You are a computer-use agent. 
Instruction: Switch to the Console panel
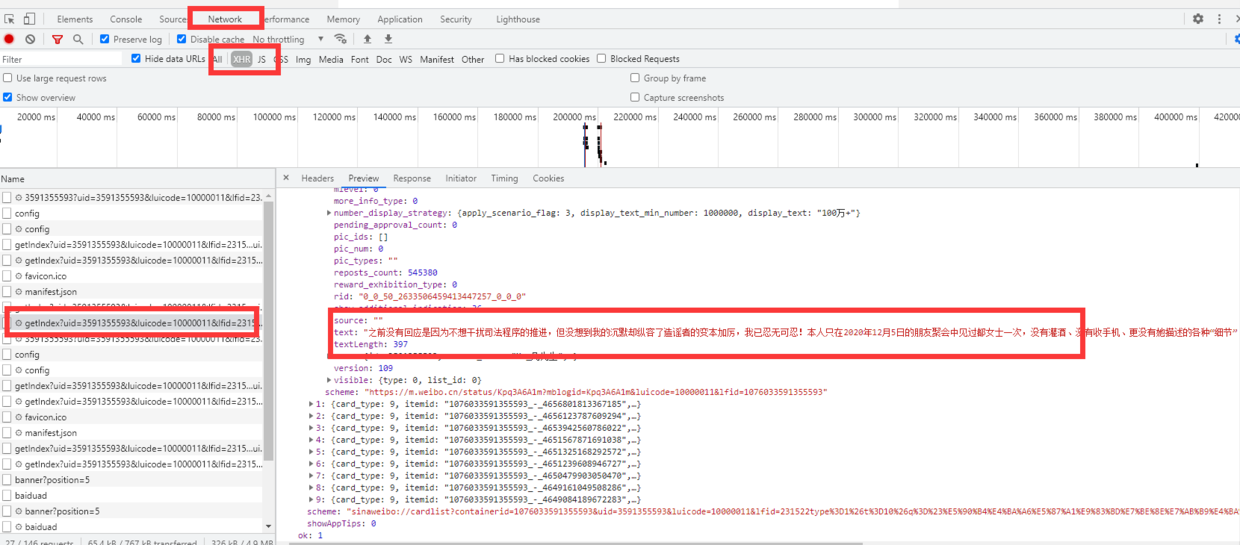(126, 19)
